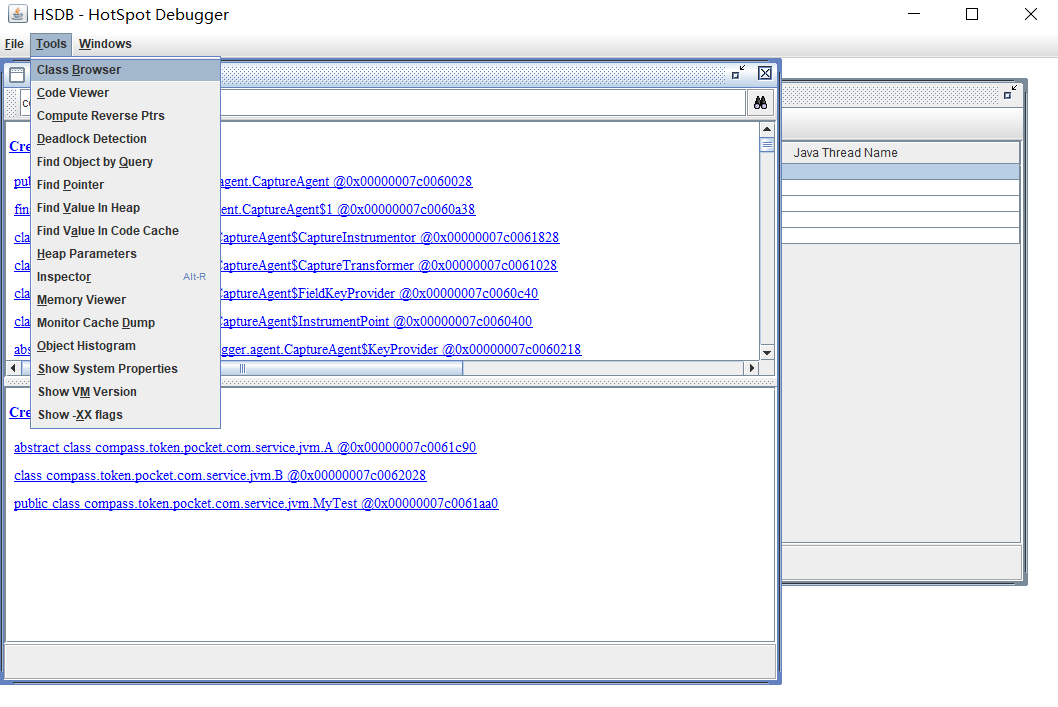
Task: Maximize the HSDB main window
Action: 972,14
